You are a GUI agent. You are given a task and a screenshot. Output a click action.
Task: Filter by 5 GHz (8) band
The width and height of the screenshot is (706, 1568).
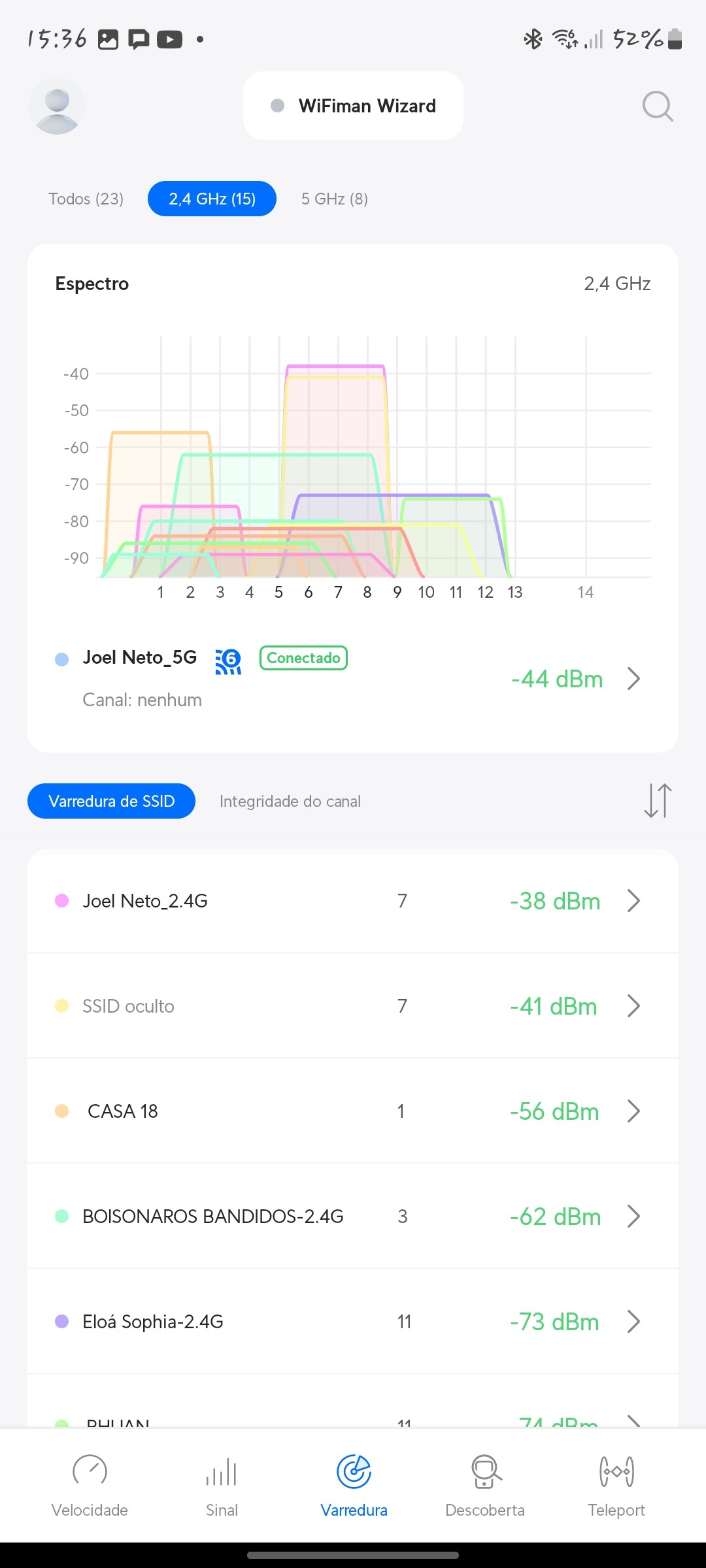pos(335,199)
